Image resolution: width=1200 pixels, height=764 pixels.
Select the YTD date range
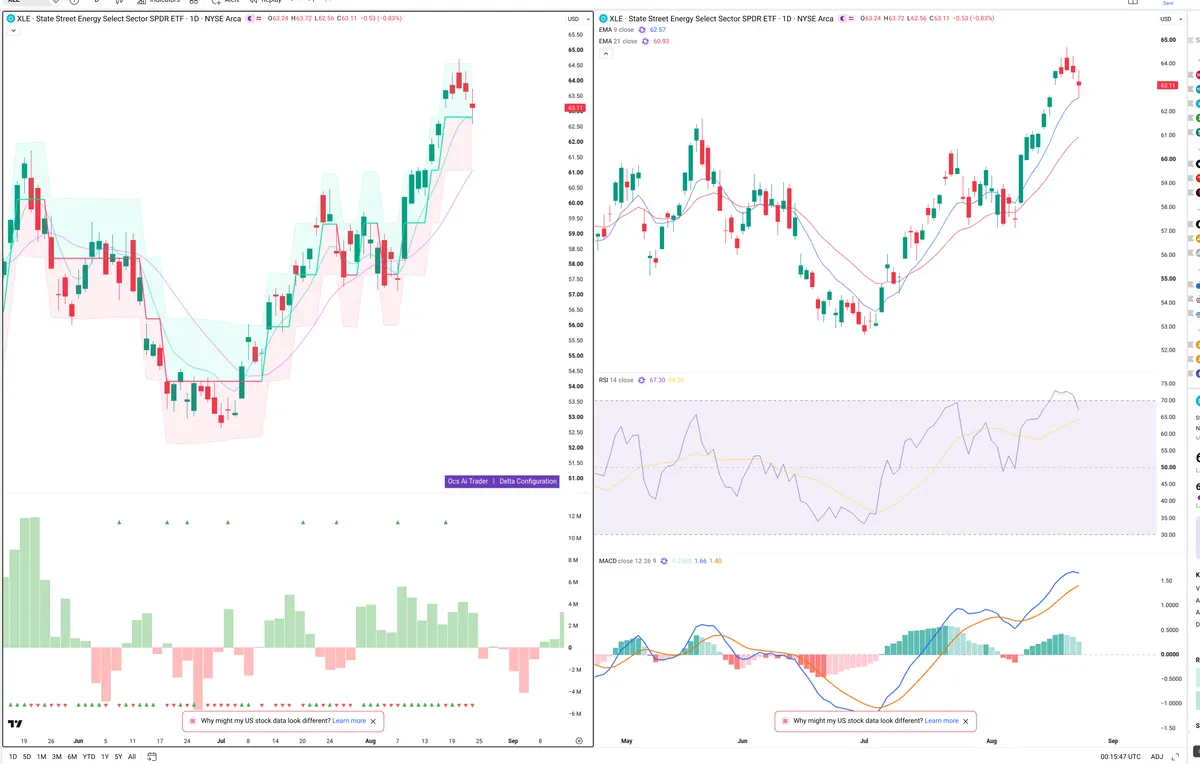point(89,757)
